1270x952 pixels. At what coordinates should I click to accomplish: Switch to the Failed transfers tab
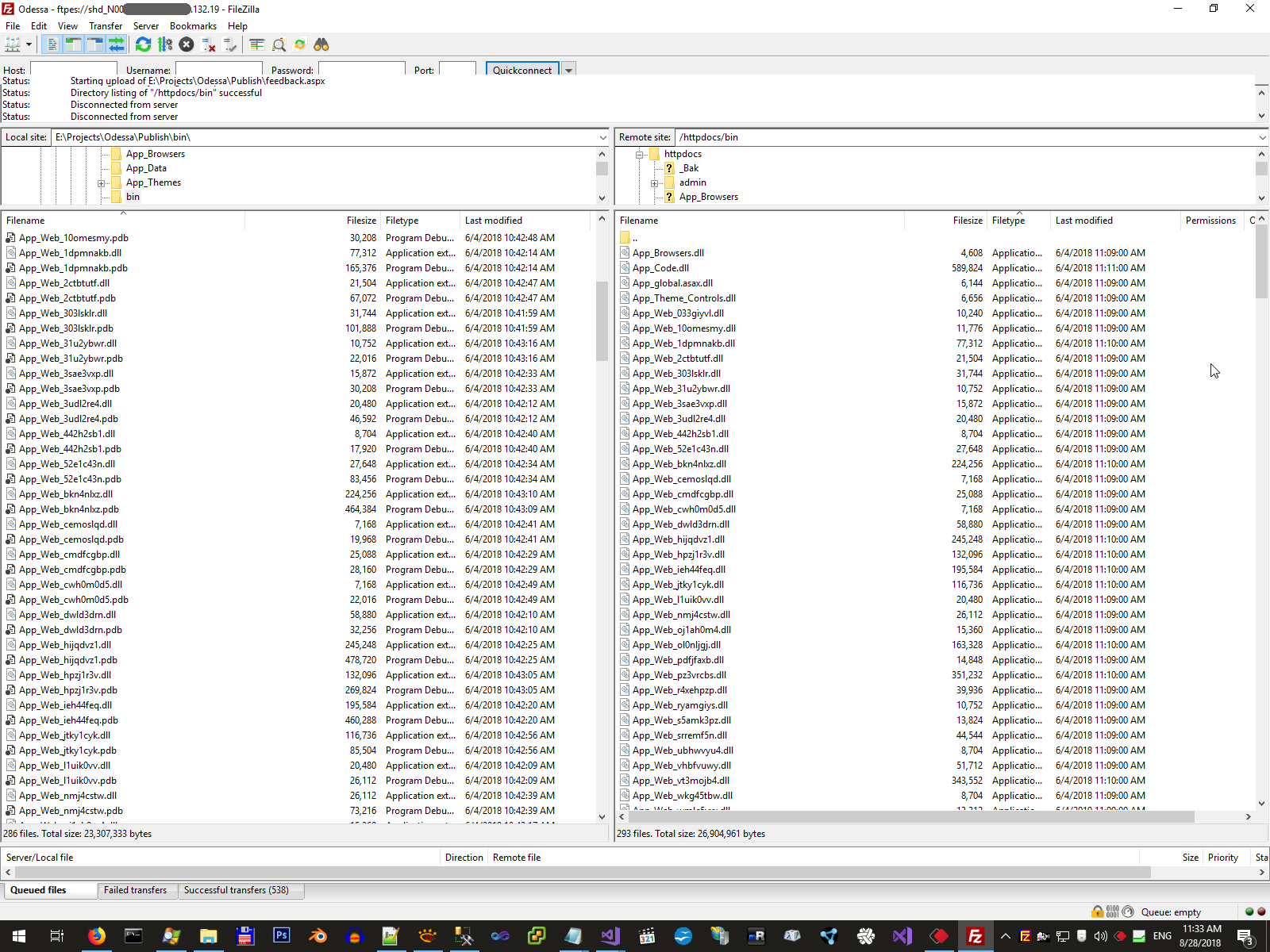[x=136, y=890]
